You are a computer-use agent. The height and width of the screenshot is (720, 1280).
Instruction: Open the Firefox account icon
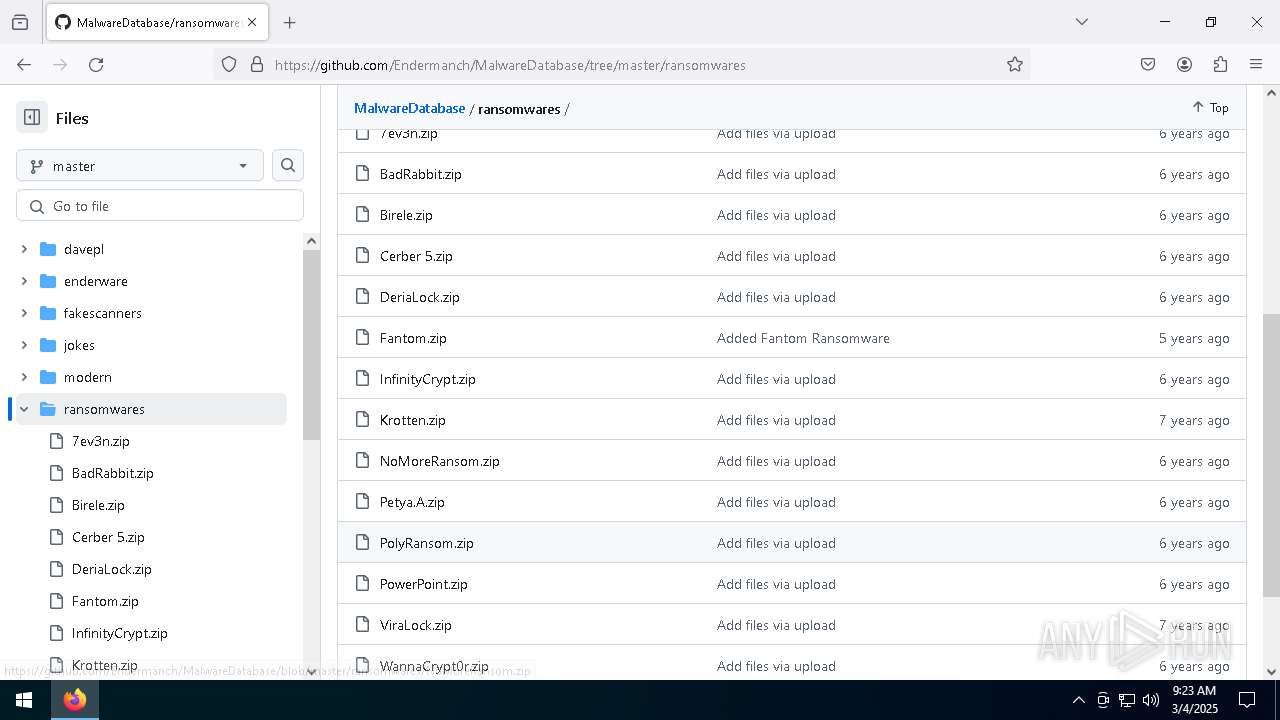click(x=1184, y=64)
